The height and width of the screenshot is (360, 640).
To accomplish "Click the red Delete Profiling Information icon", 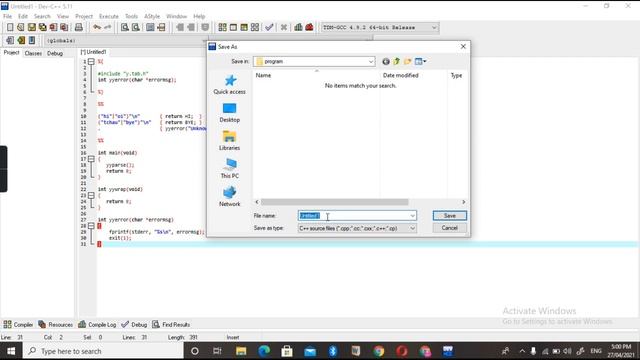I will pyautogui.click(x=309, y=27).
